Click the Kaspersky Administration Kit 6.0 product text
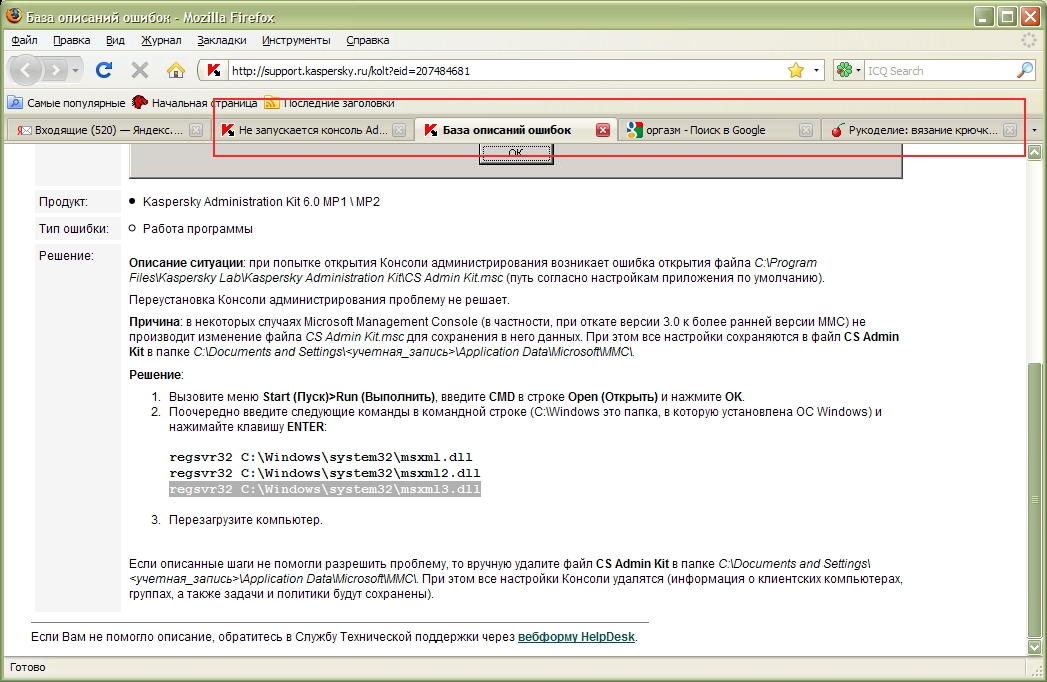The width and height of the screenshot is (1047, 682). pos(261,202)
